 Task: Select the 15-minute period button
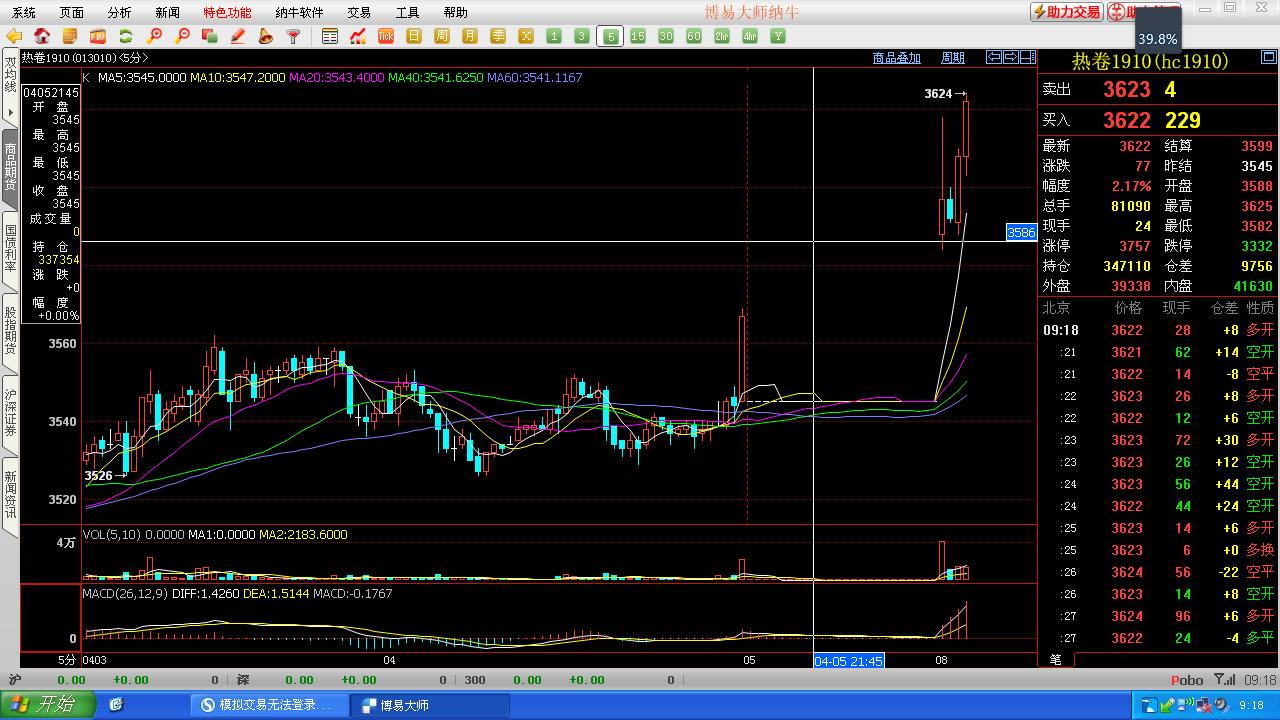coord(637,36)
